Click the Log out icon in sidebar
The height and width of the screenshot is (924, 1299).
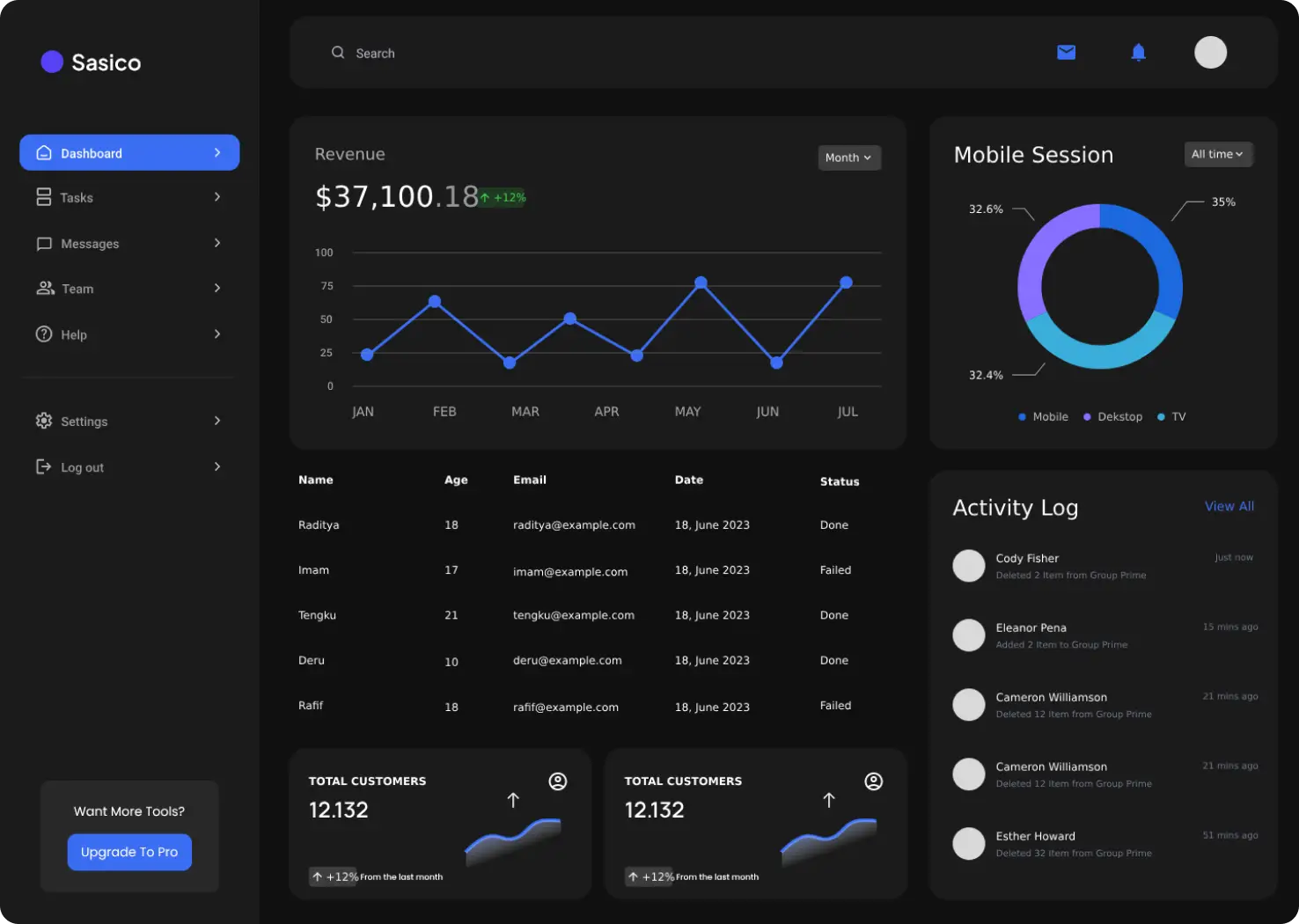click(43, 466)
